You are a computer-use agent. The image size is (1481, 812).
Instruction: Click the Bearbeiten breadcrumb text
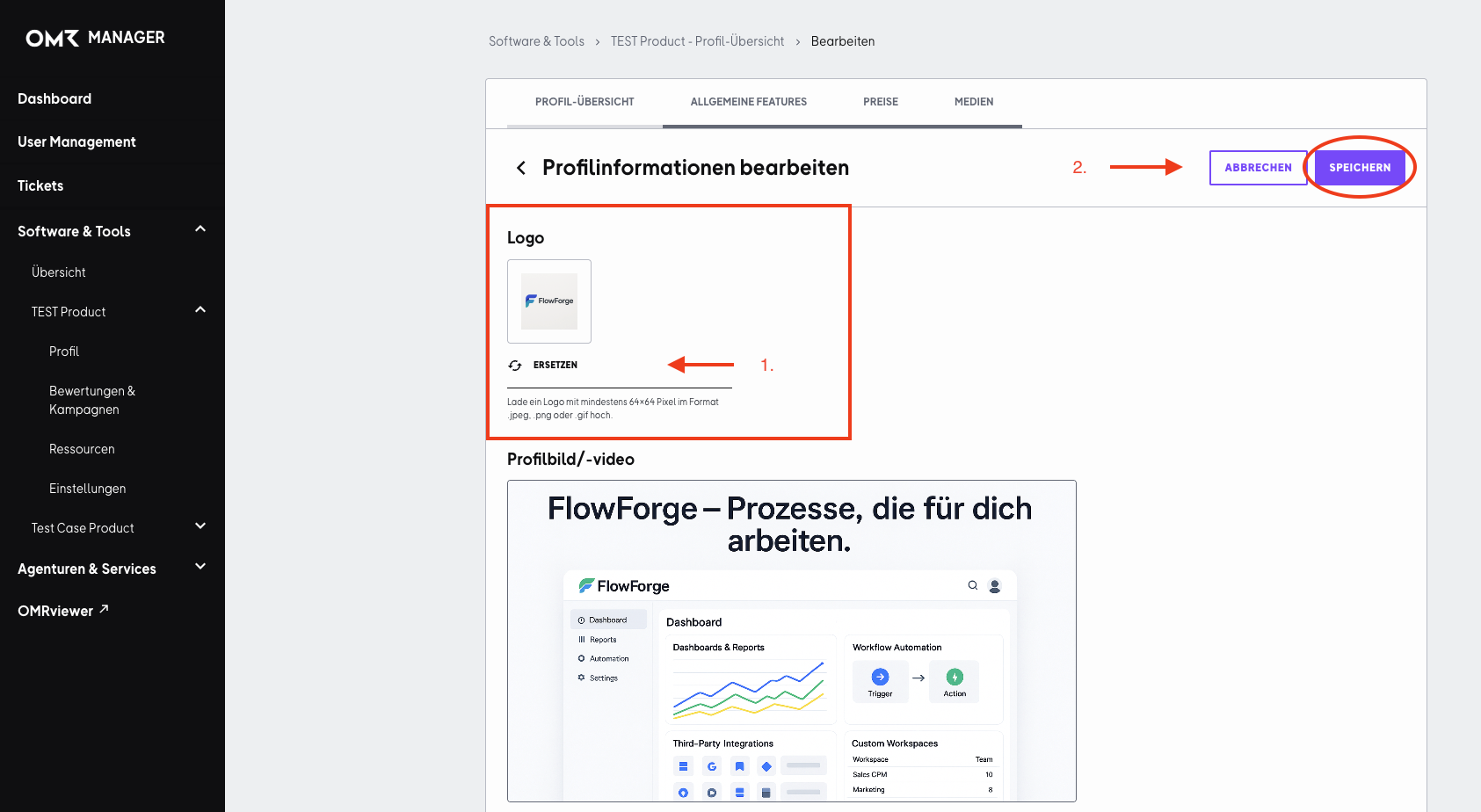pos(843,41)
